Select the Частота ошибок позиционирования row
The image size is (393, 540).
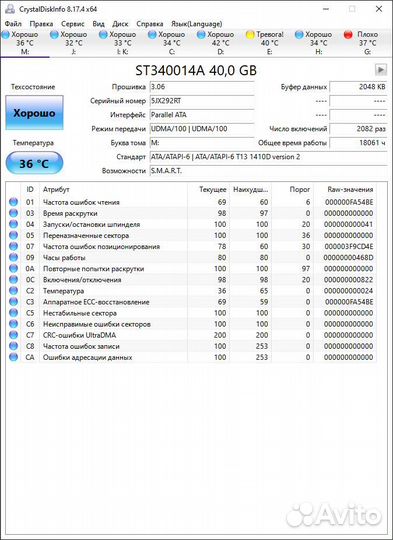coord(192,246)
